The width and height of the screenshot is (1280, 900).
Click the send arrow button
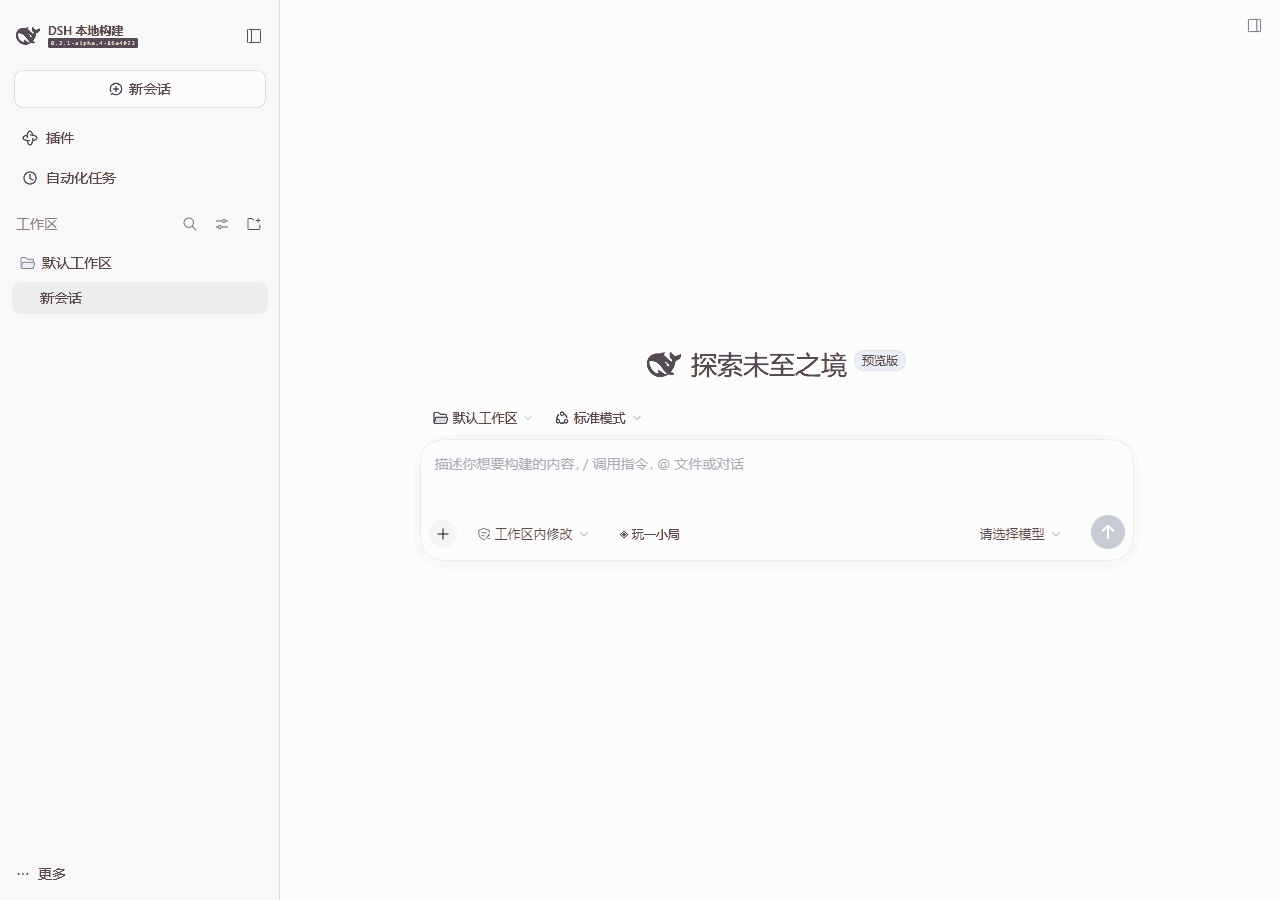1108,532
